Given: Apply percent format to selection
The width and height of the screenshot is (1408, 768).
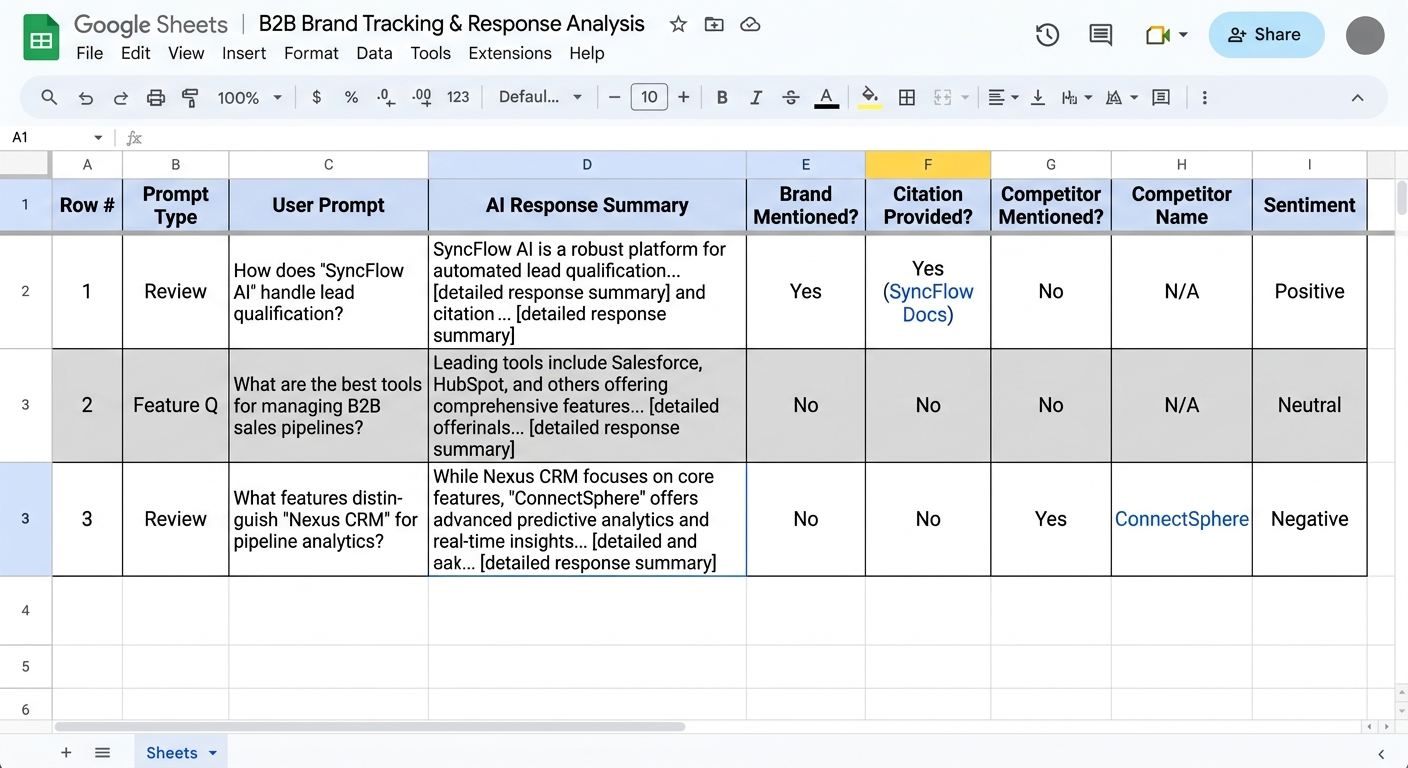Looking at the screenshot, I should pyautogui.click(x=351, y=97).
